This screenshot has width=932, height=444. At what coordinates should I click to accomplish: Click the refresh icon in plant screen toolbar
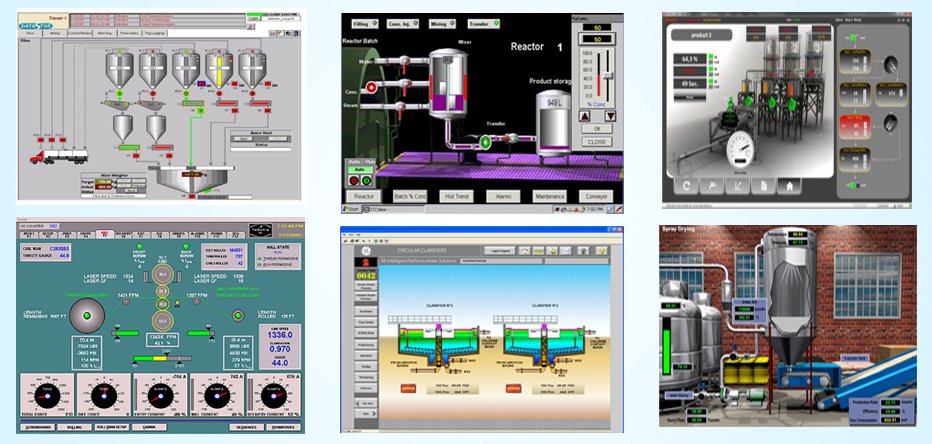click(x=687, y=186)
